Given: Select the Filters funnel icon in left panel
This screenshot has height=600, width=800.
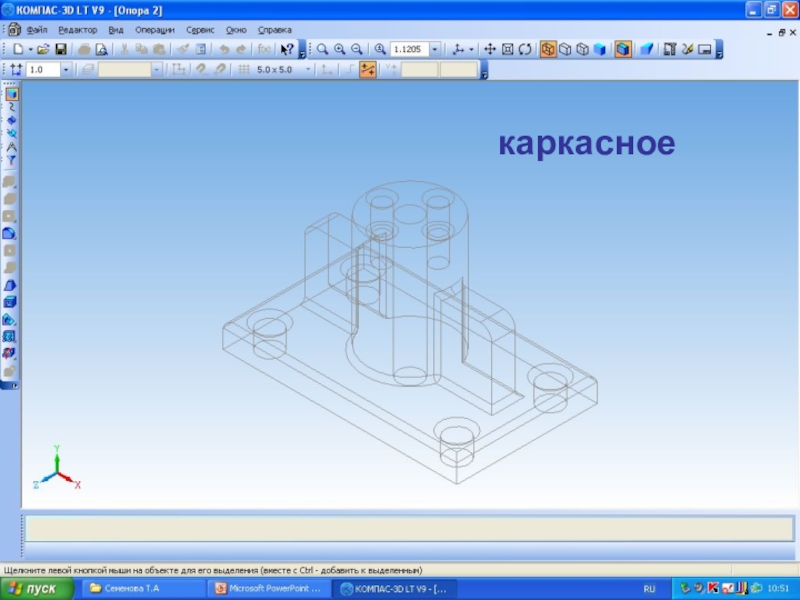Looking at the screenshot, I should pyautogui.click(x=11, y=160).
